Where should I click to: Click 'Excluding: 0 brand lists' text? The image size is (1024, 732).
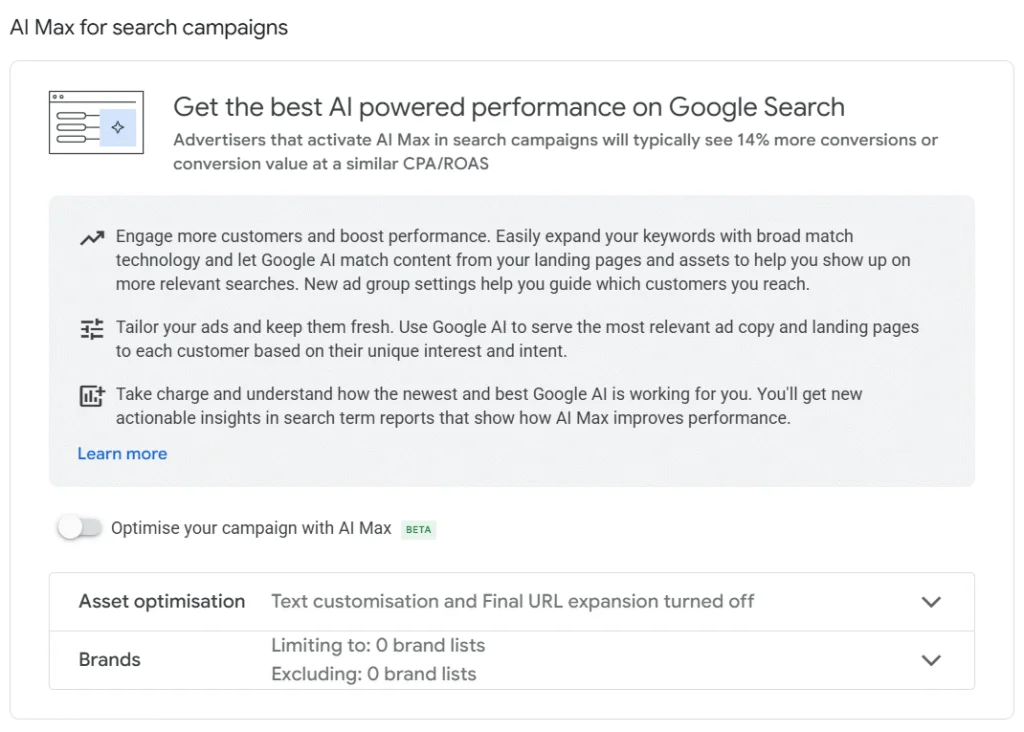[374, 674]
